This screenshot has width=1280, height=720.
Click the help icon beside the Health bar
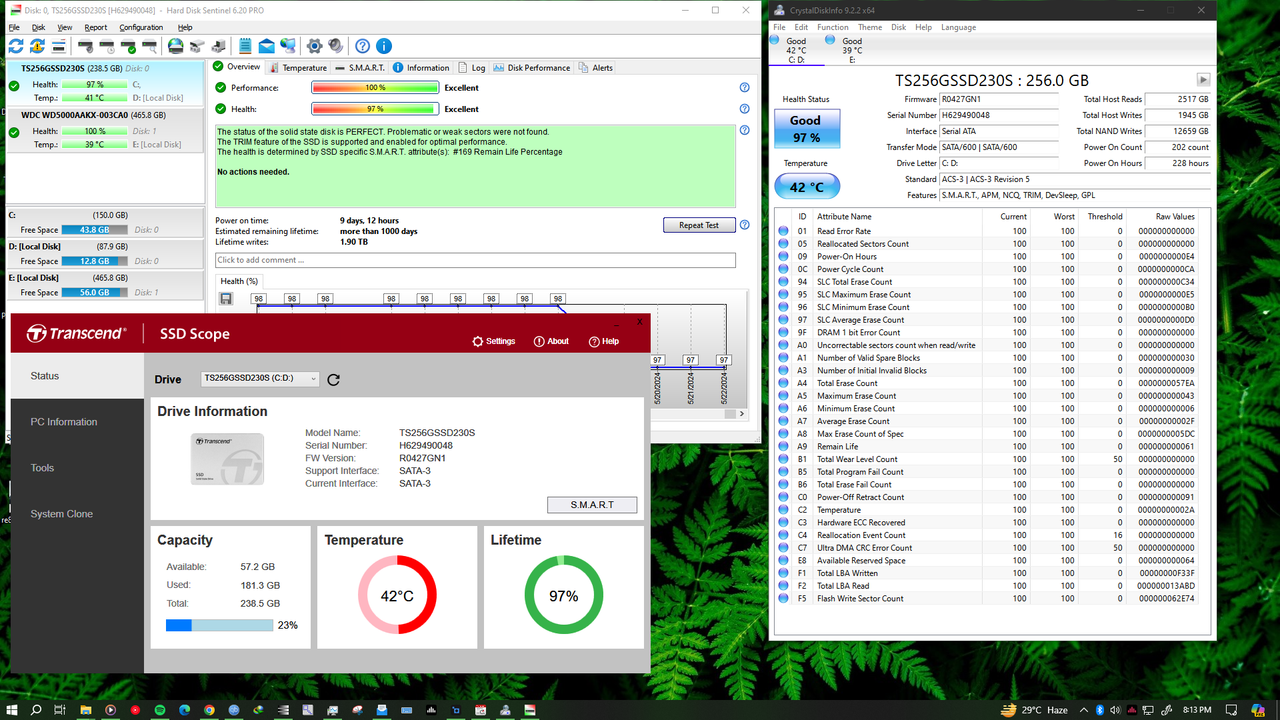(744, 109)
